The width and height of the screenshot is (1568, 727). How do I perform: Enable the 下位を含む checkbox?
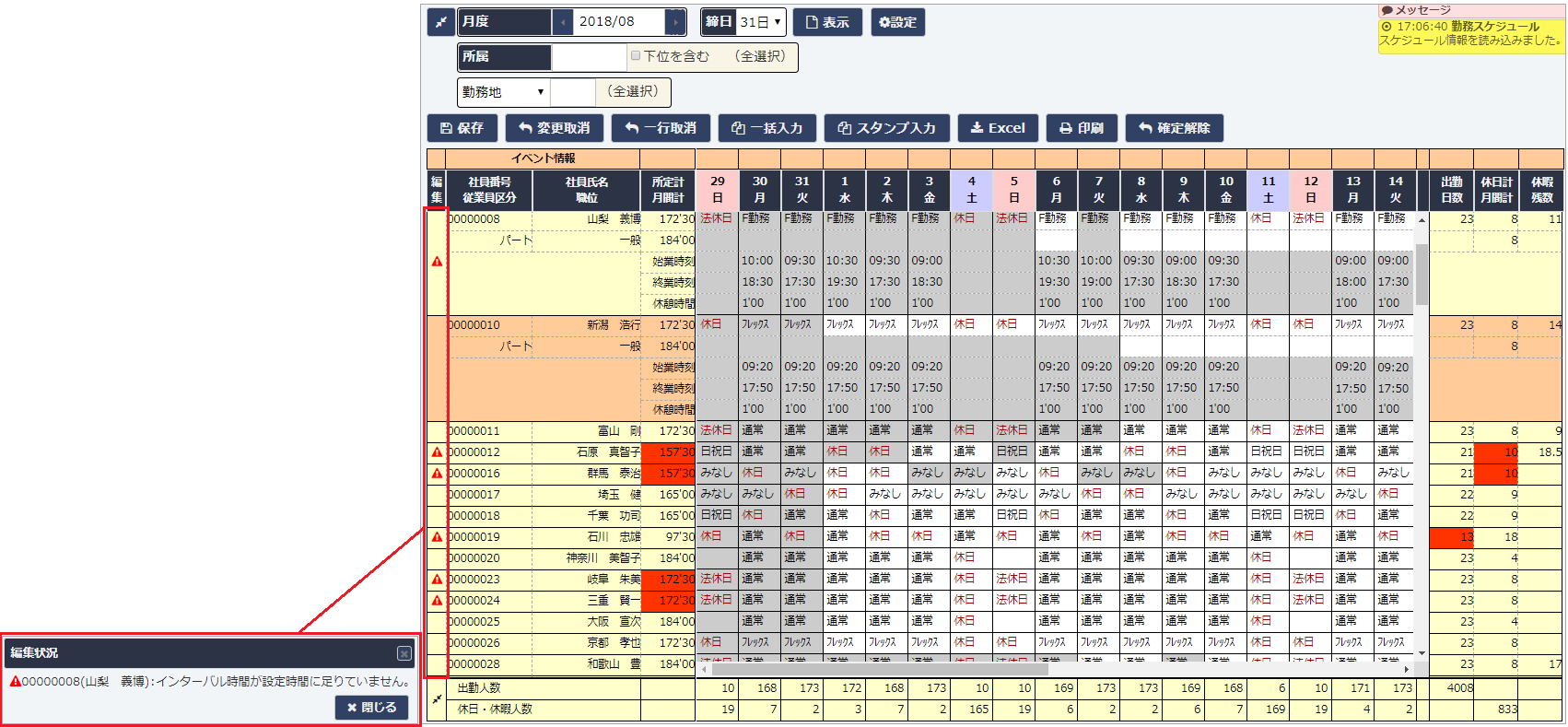(x=636, y=56)
